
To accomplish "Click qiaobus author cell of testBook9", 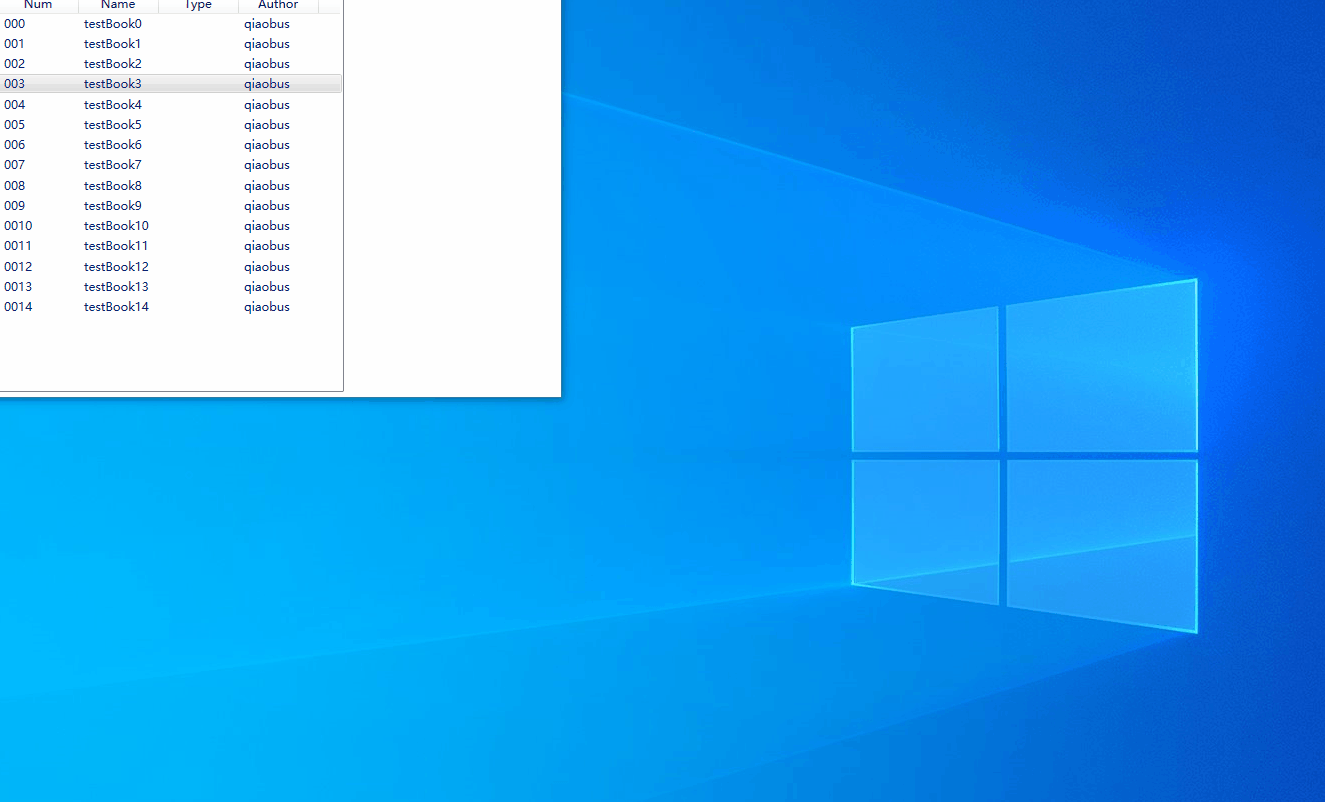I will click(267, 205).
